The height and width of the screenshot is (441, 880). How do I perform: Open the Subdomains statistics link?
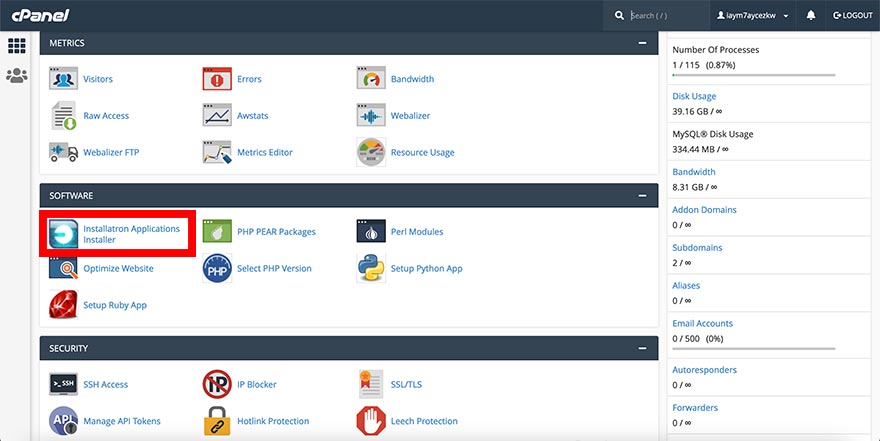coord(697,247)
